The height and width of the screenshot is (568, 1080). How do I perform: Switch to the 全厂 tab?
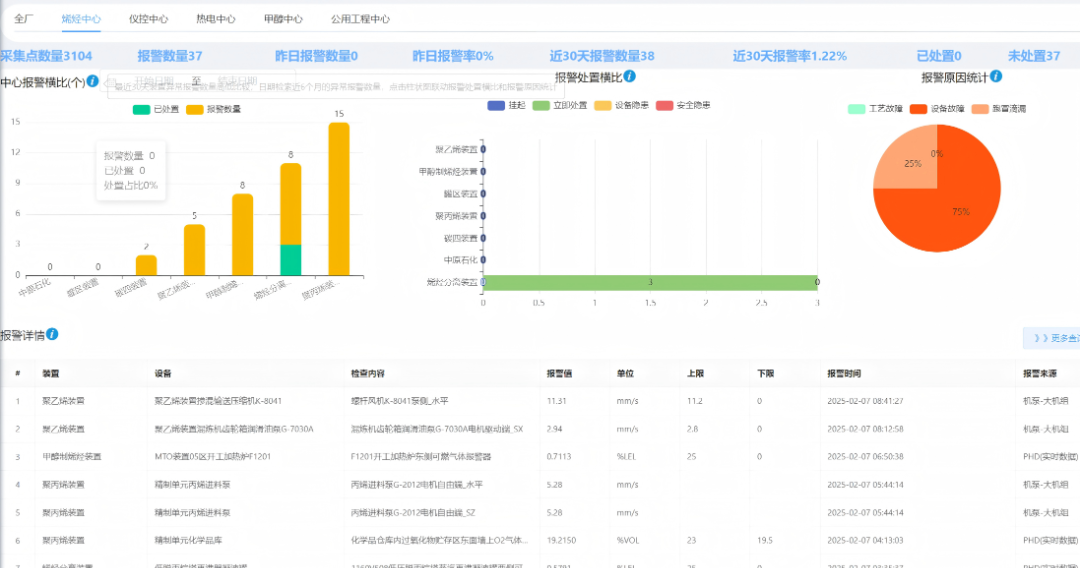(23, 19)
